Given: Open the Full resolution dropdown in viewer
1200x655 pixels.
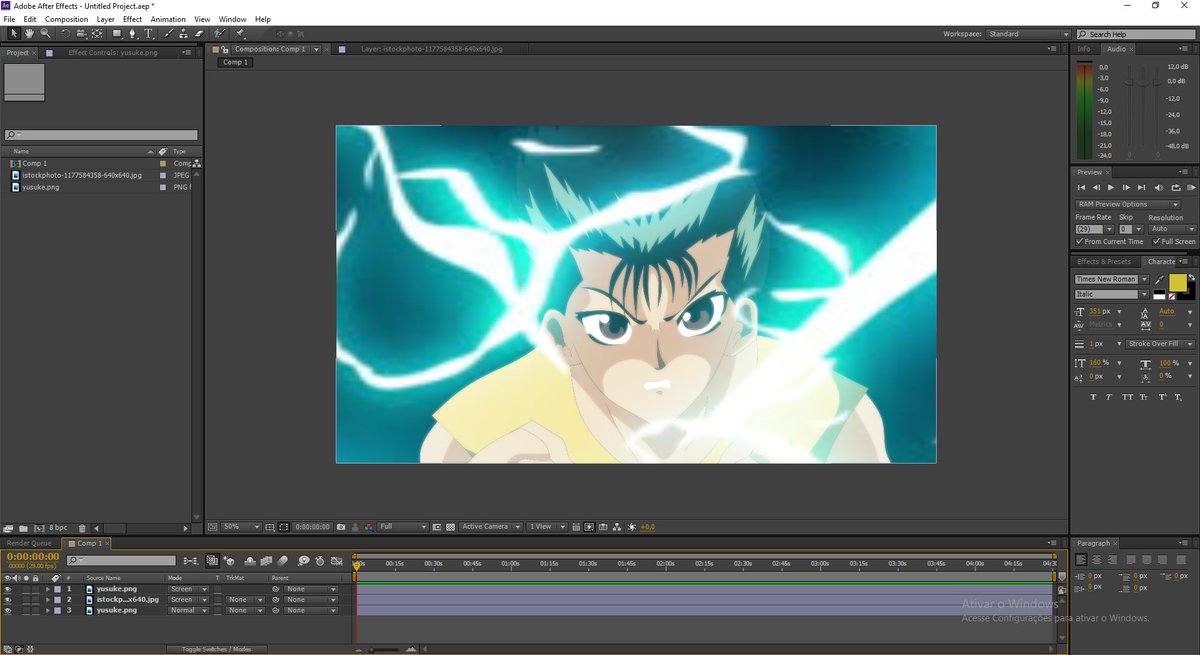Looking at the screenshot, I should [403, 527].
